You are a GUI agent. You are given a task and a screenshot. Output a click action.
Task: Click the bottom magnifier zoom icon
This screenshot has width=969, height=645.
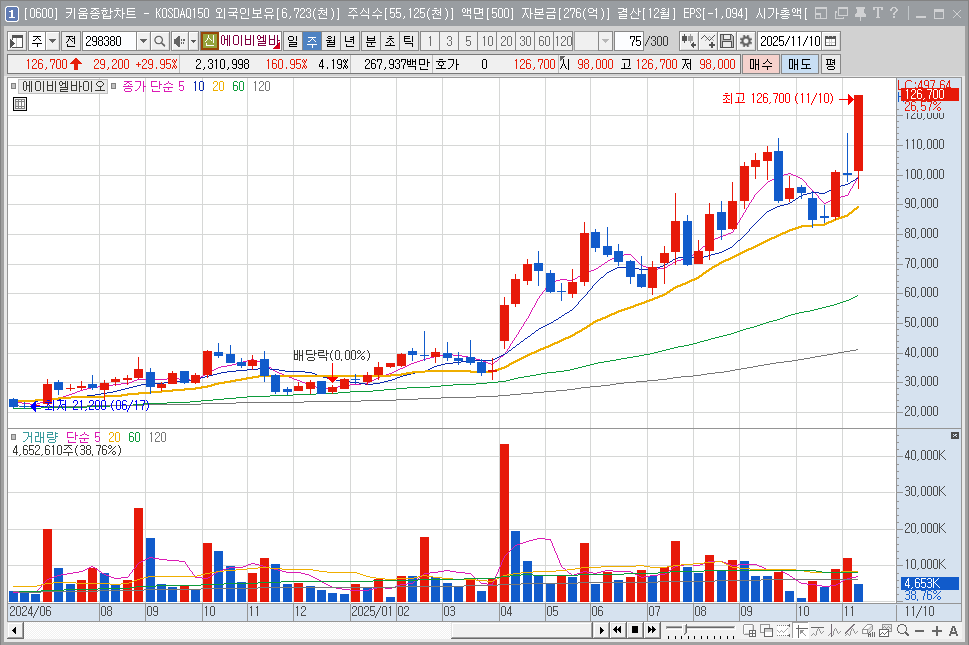903,631
